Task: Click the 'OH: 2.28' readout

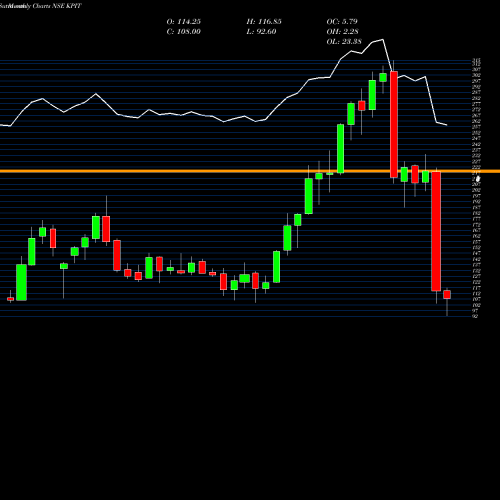Action: (x=342, y=32)
